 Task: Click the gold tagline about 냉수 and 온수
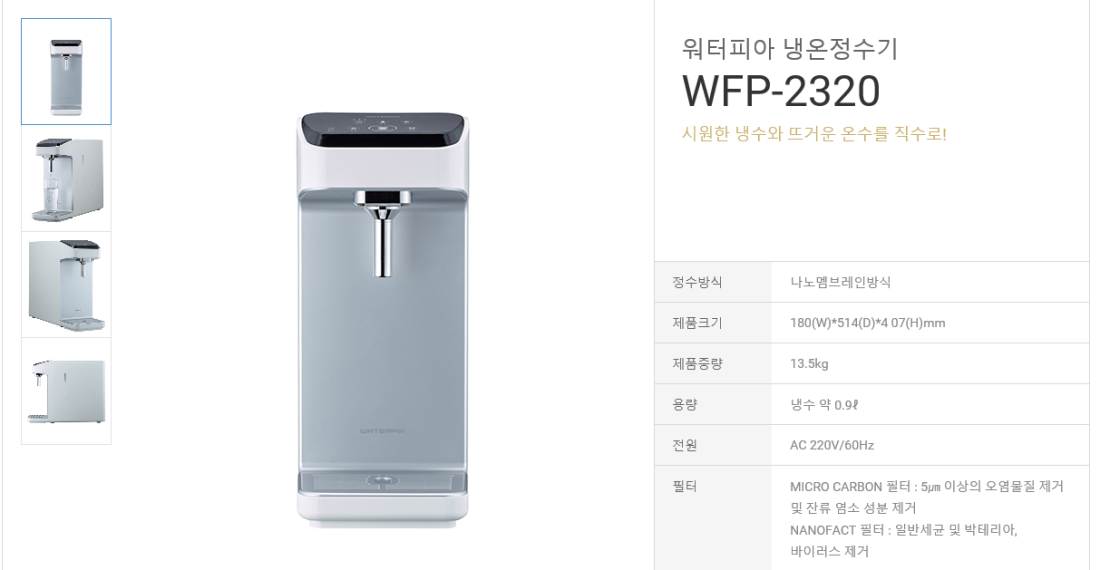pos(814,133)
